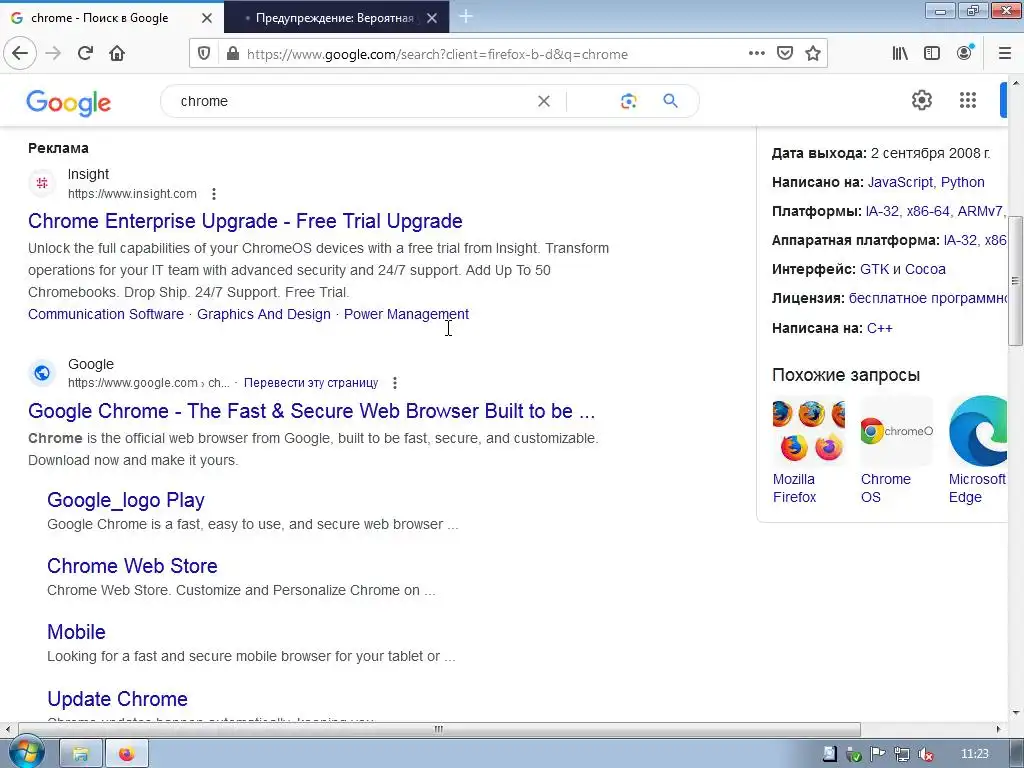
Task: Open a new browser tab
Action: [x=466, y=16]
